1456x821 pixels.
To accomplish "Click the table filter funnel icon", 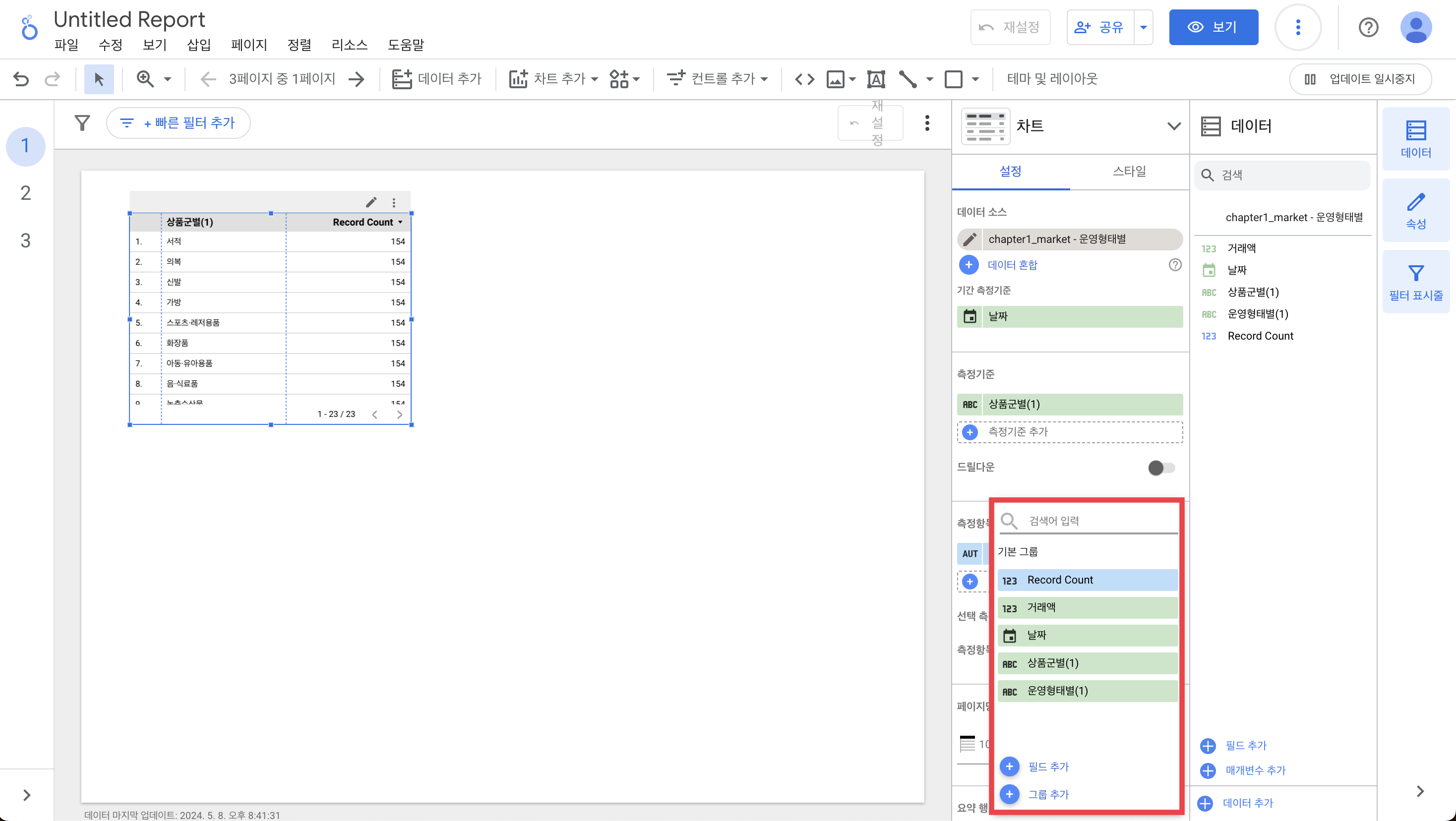I will [x=82, y=122].
